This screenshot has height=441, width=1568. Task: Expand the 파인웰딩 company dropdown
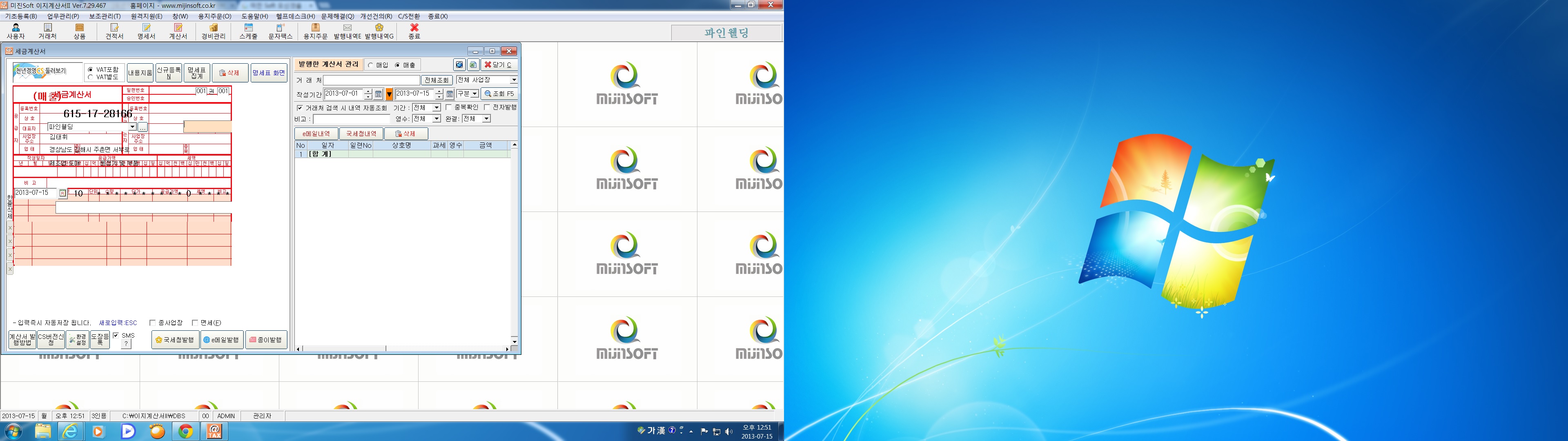[133, 127]
